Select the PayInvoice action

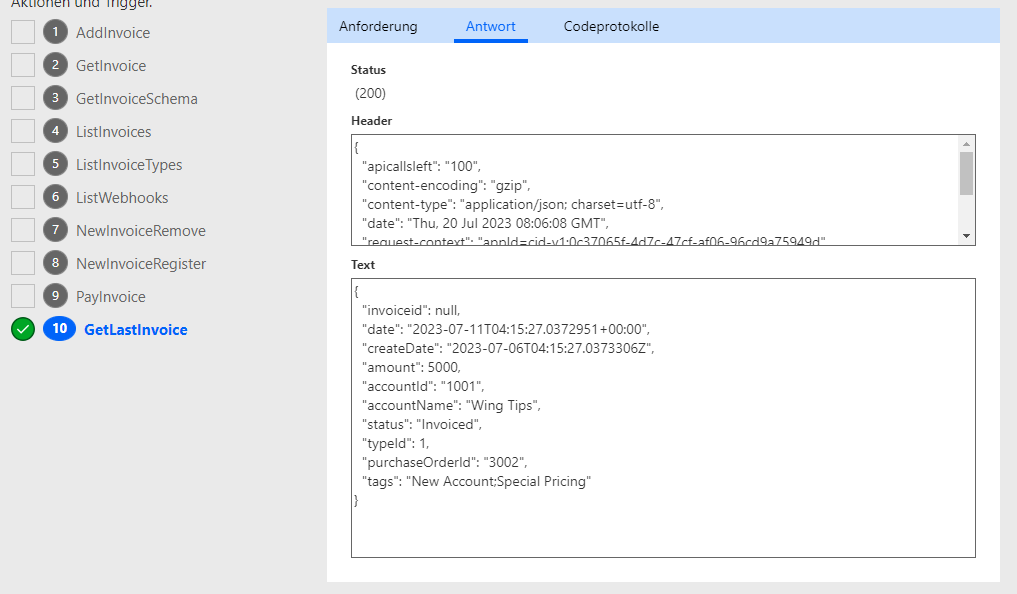(x=110, y=297)
